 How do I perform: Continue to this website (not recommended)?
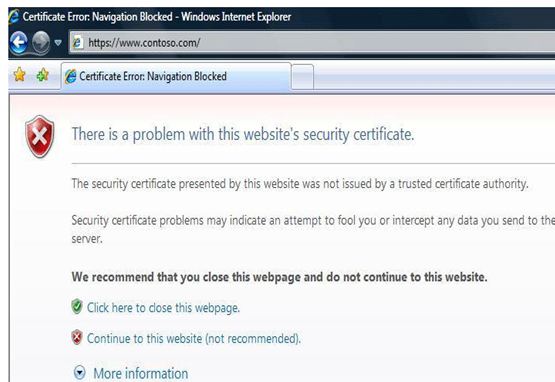[x=194, y=338]
